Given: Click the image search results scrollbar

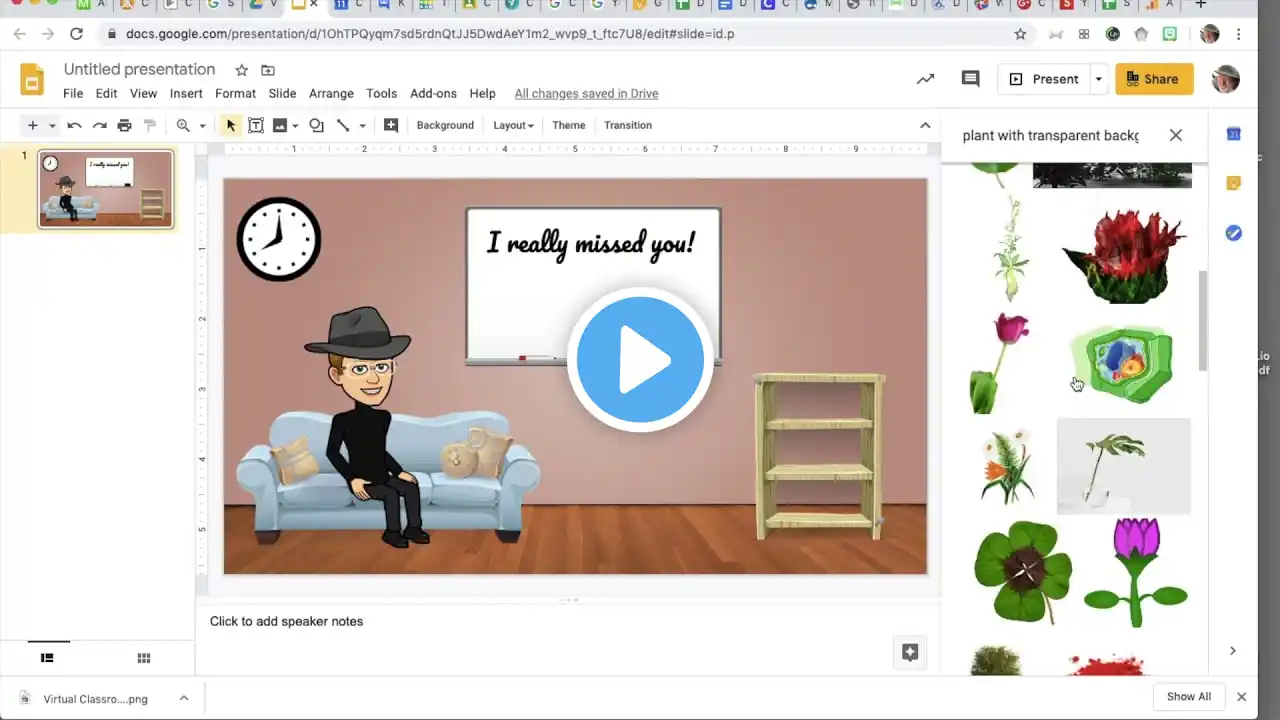Looking at the screenshot, I should click(x=1203, y=320).
